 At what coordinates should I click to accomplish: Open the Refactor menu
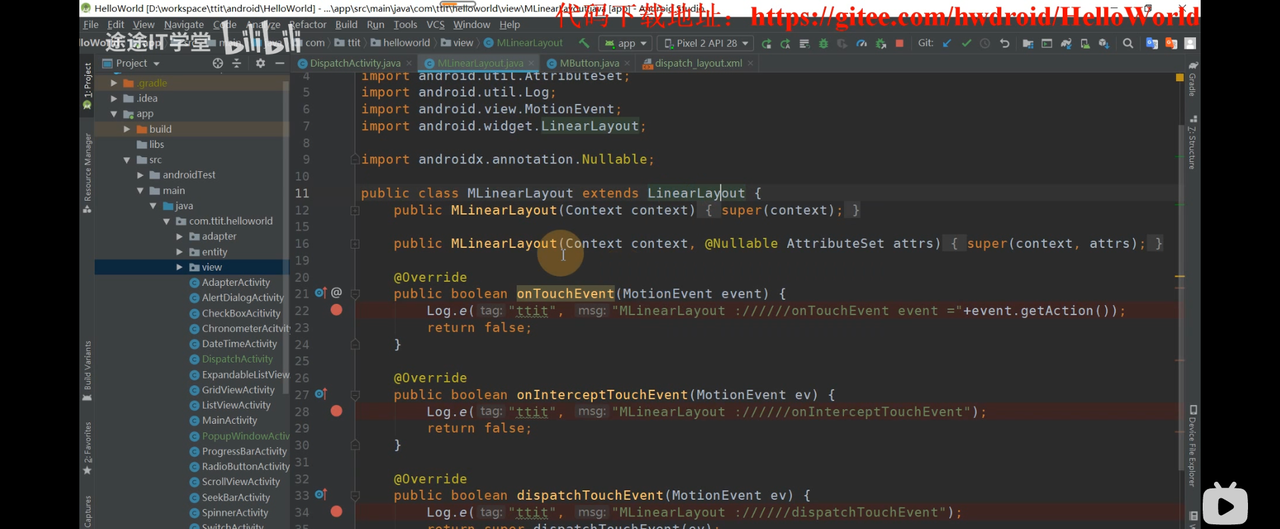pos(307,24)
